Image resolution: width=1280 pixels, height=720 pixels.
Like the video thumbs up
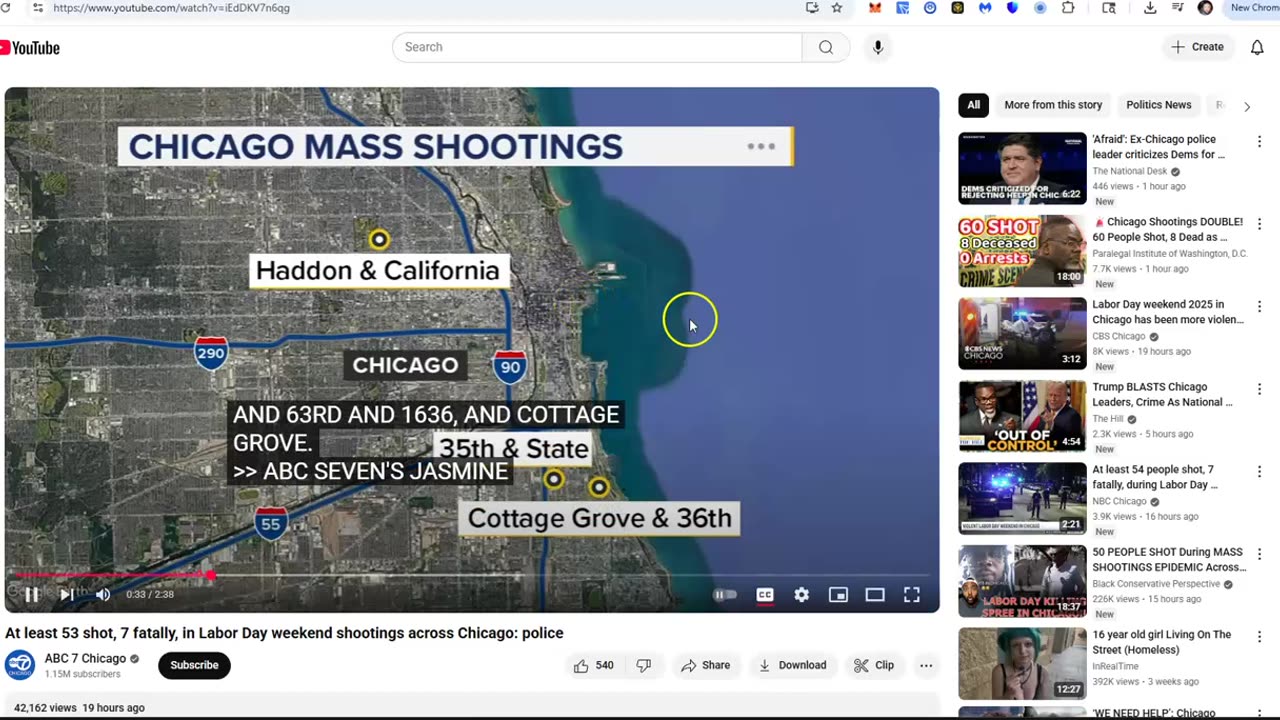coord(593,665)
